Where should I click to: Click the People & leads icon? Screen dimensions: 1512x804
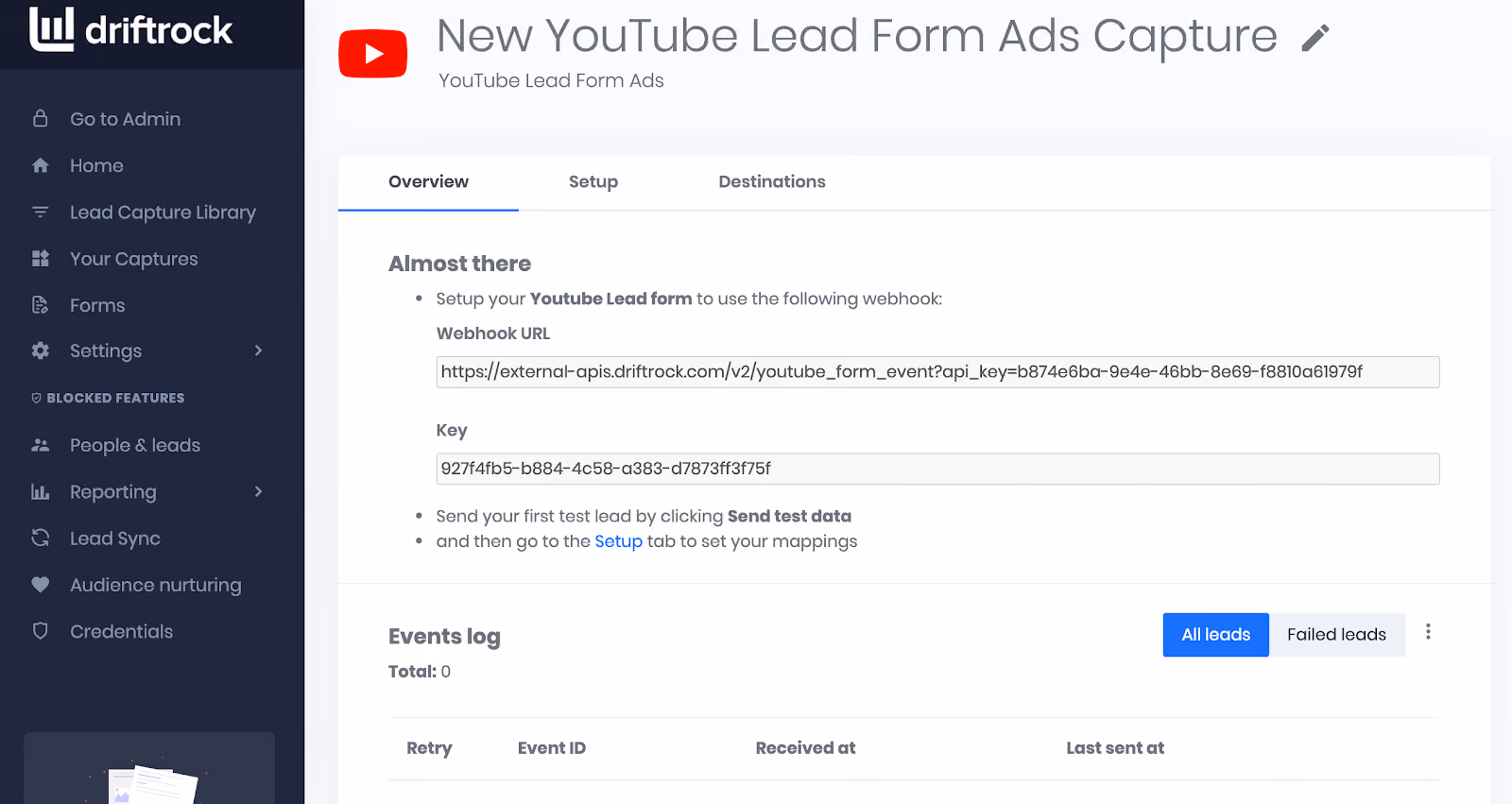point(40,445)
